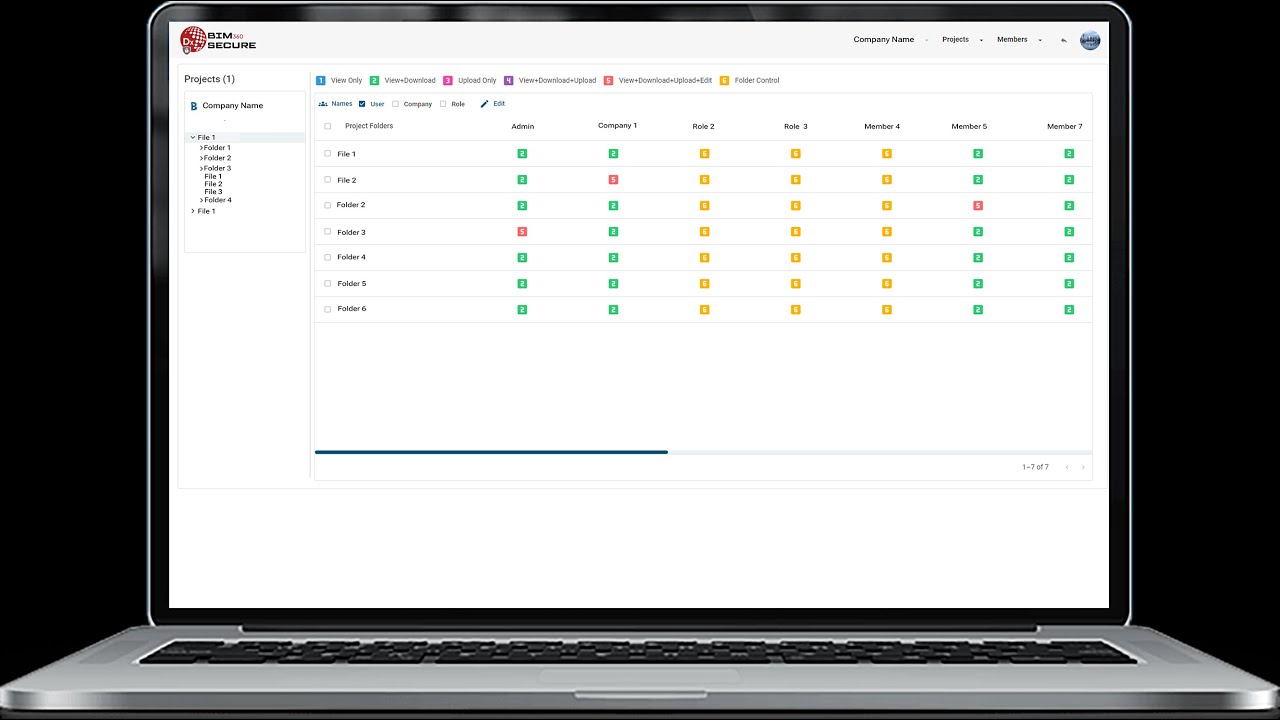Click red Company 1 badge for File 2
Screen dimensions: 1280x720
pos(613,180)
